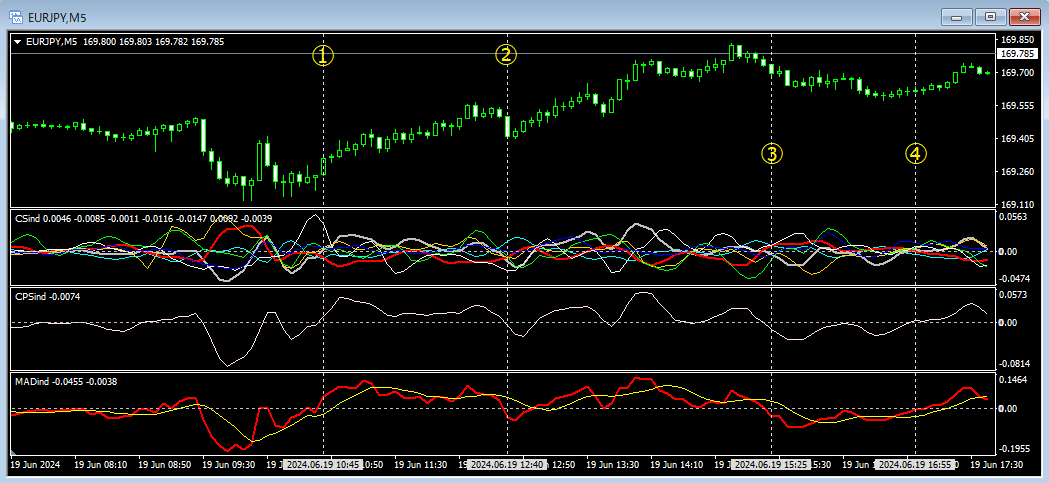
Task: Click the 19 Jun 14:10 time axis label
Action: click(677, 464)
